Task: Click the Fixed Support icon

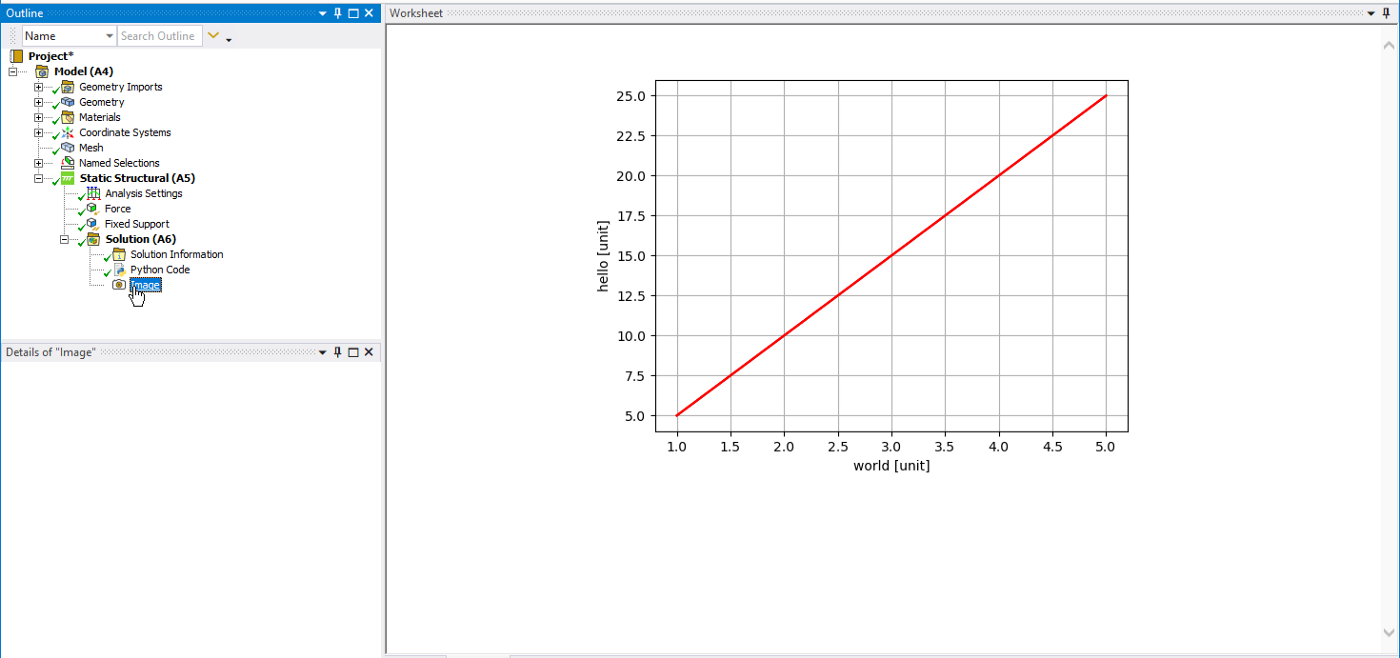Action: 94,224
